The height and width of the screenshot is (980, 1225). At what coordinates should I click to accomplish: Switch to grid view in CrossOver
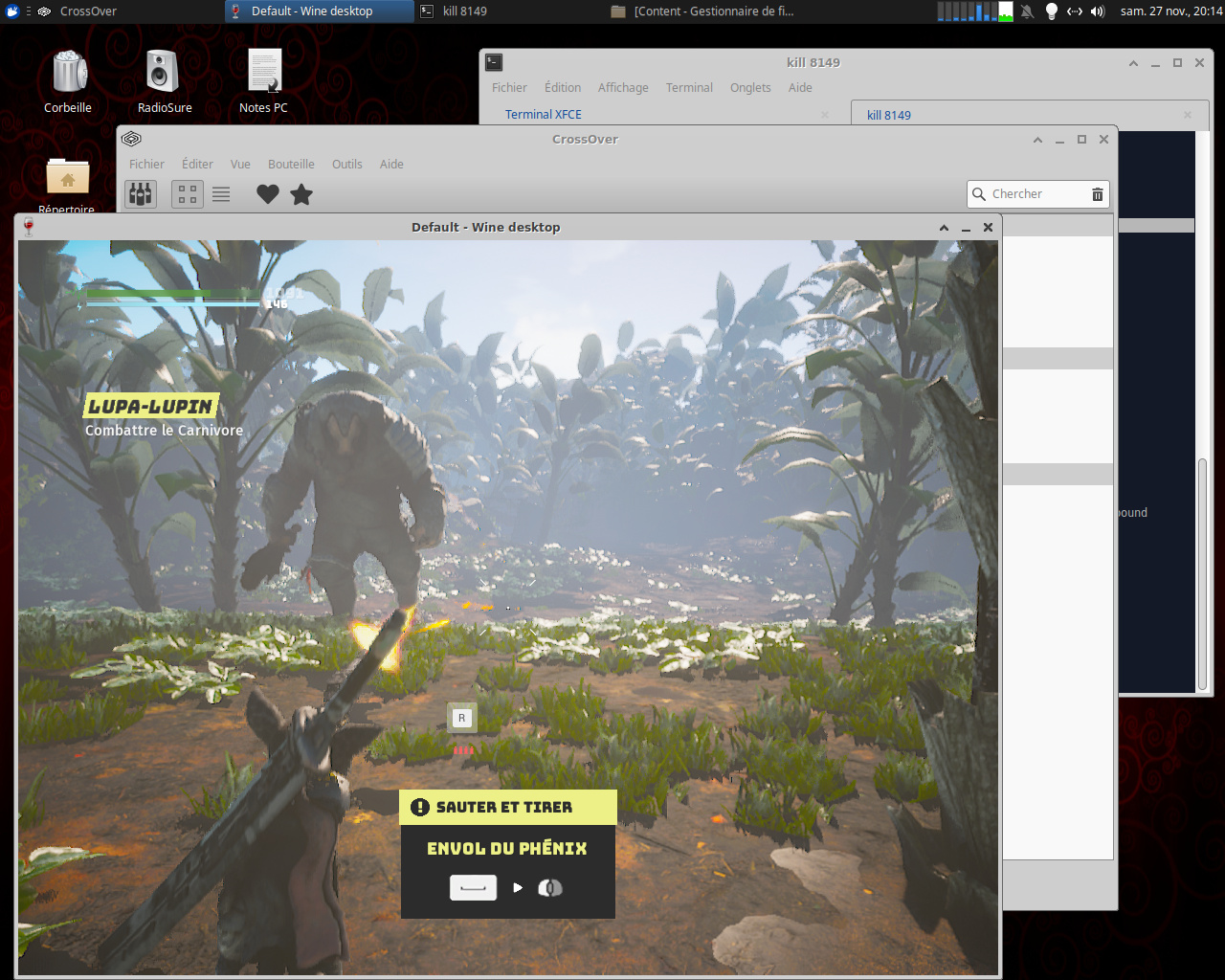pos(187,194)
